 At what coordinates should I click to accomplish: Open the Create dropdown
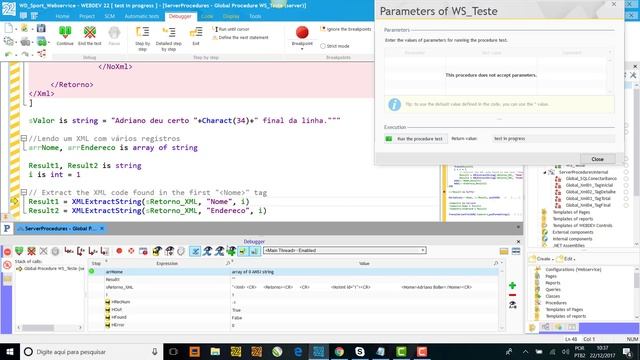click(542, 259)
